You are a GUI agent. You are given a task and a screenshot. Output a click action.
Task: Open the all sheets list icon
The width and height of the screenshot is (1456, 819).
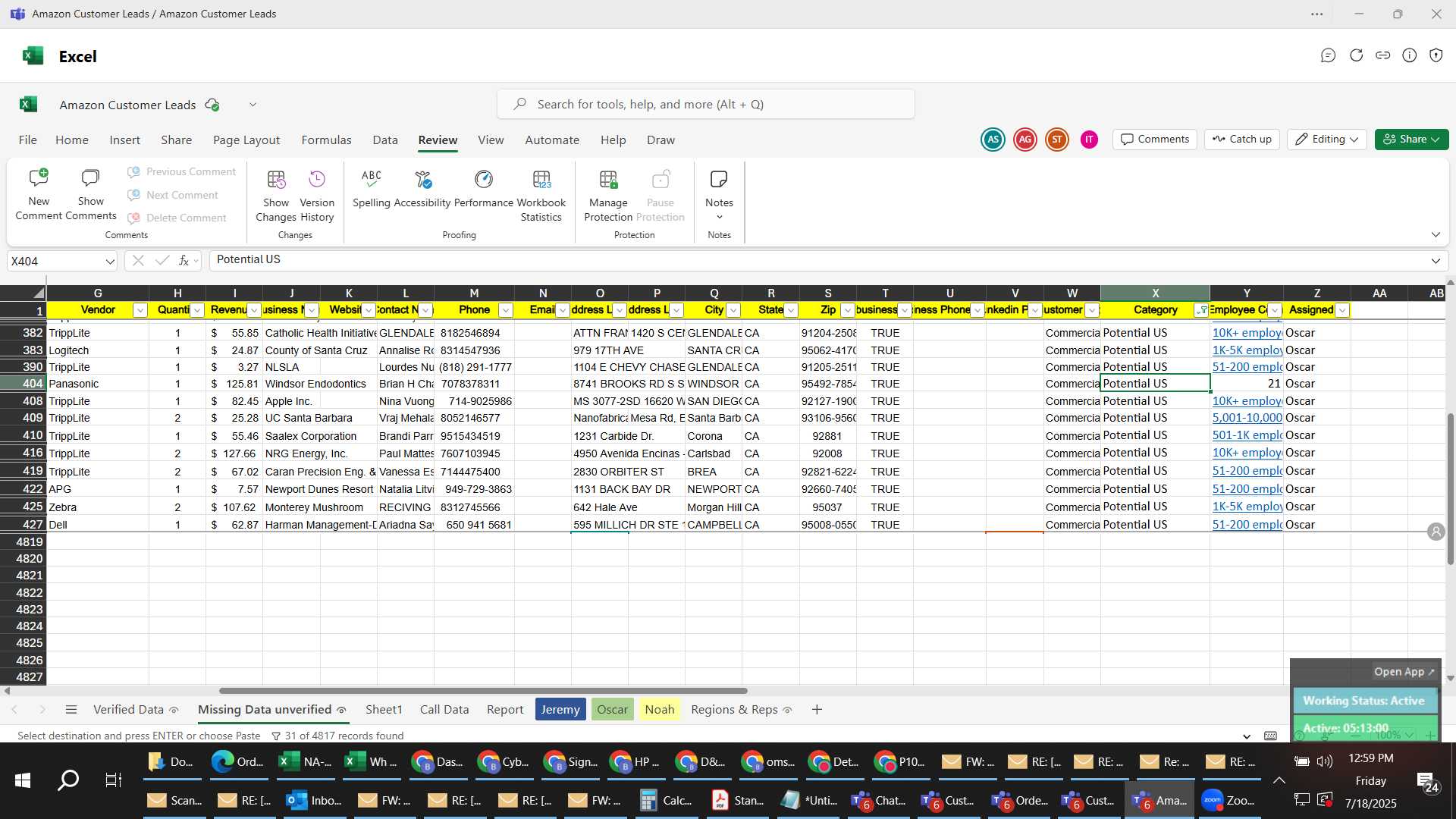(x=71, y=710)
